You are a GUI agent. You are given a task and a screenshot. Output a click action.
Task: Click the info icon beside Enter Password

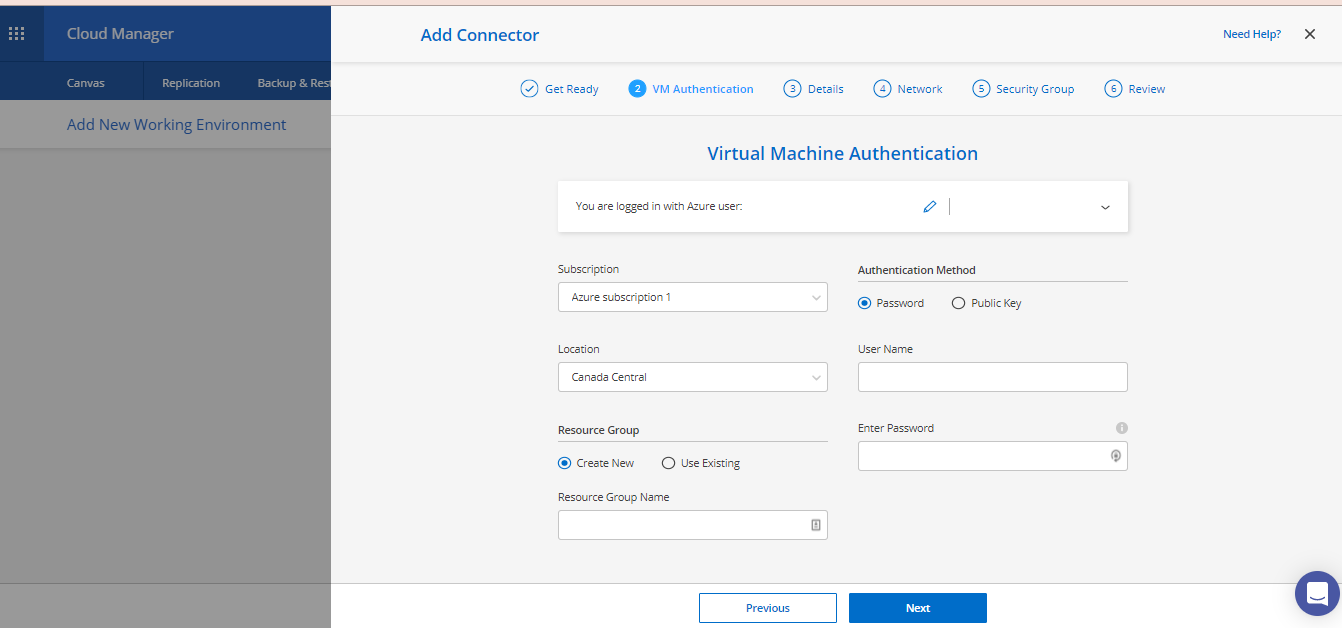pyautogui.click(x=1121, y=428)
